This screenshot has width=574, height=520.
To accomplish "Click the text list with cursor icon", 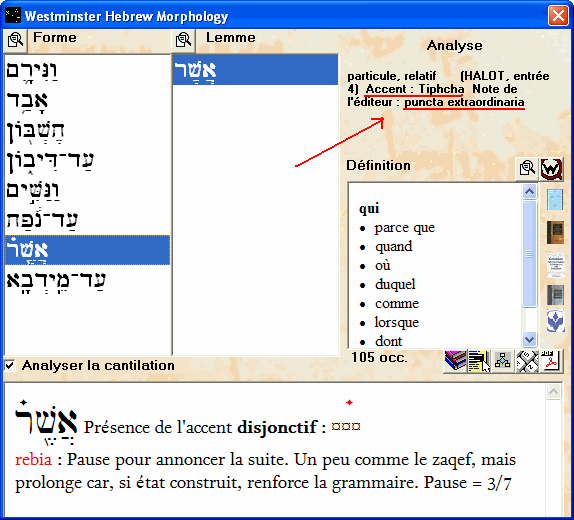I will click(x=479, y=361).
